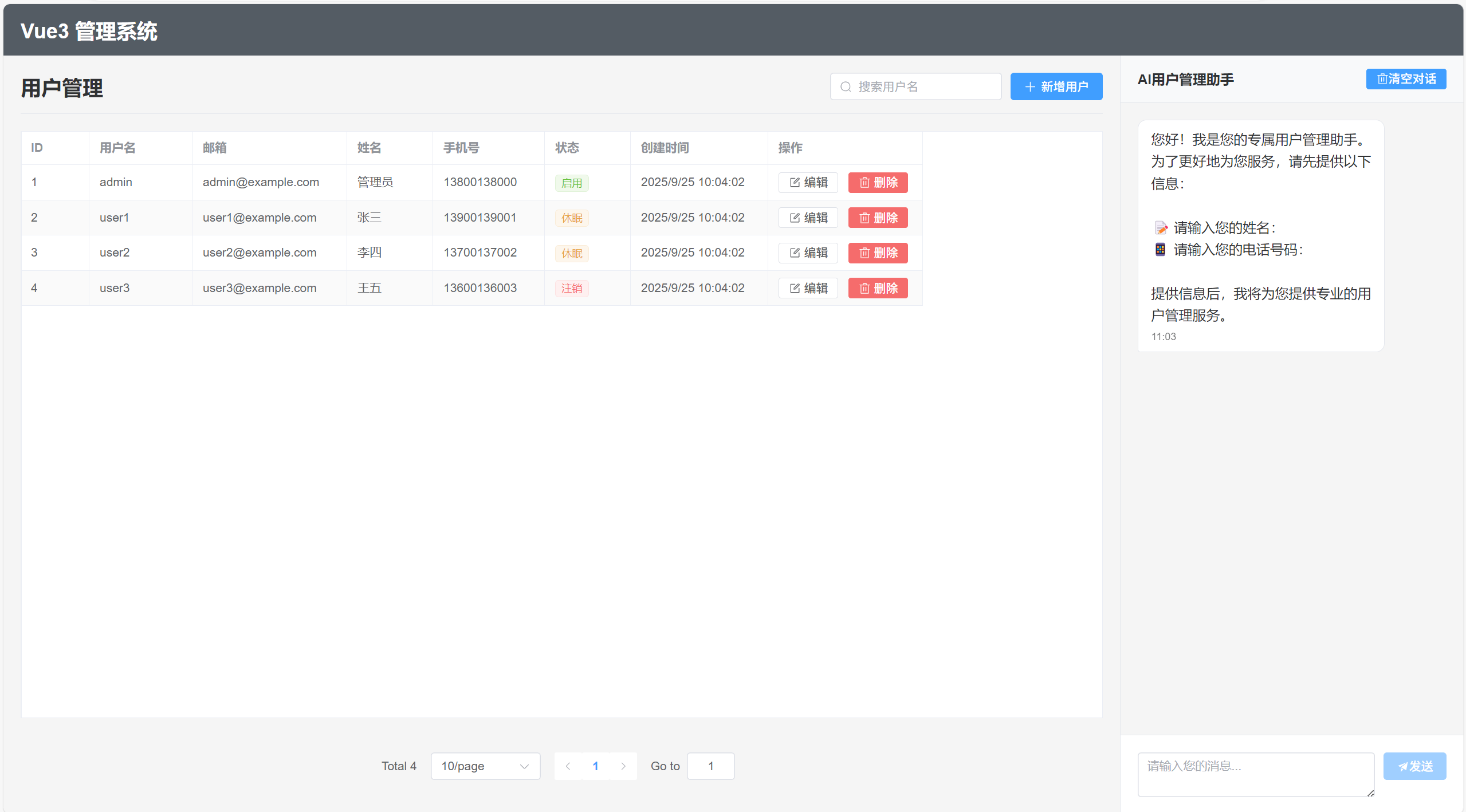Viewport: 1466px width, 812px height.
Task: Click the edit pencil icon for user2
Action: point(795,253)
